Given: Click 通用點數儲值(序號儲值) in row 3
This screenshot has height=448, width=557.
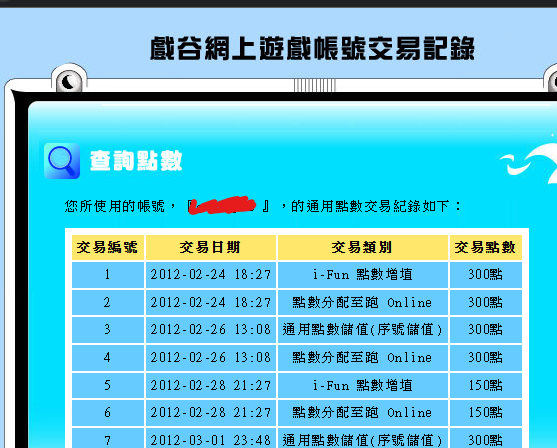Looking at the screenshot, I should [363, 330].
